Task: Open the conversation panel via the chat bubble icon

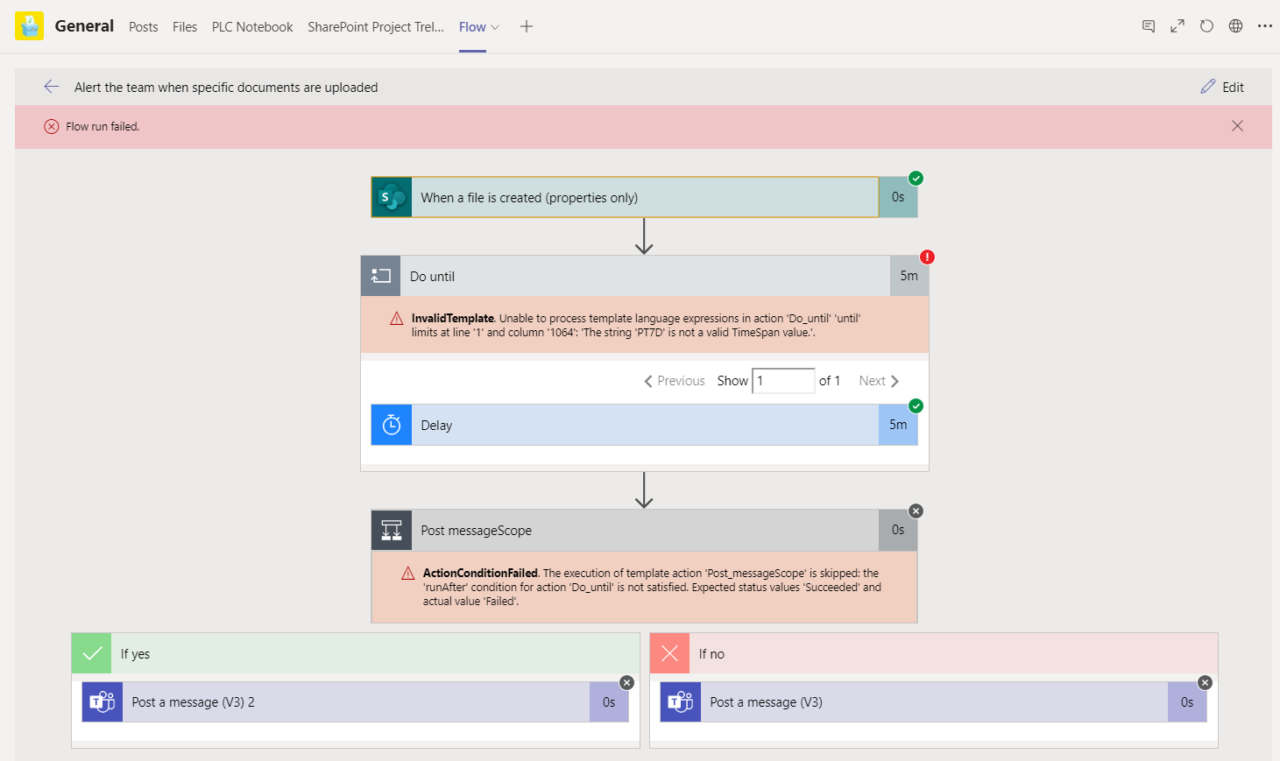Action: [1148, 26]
